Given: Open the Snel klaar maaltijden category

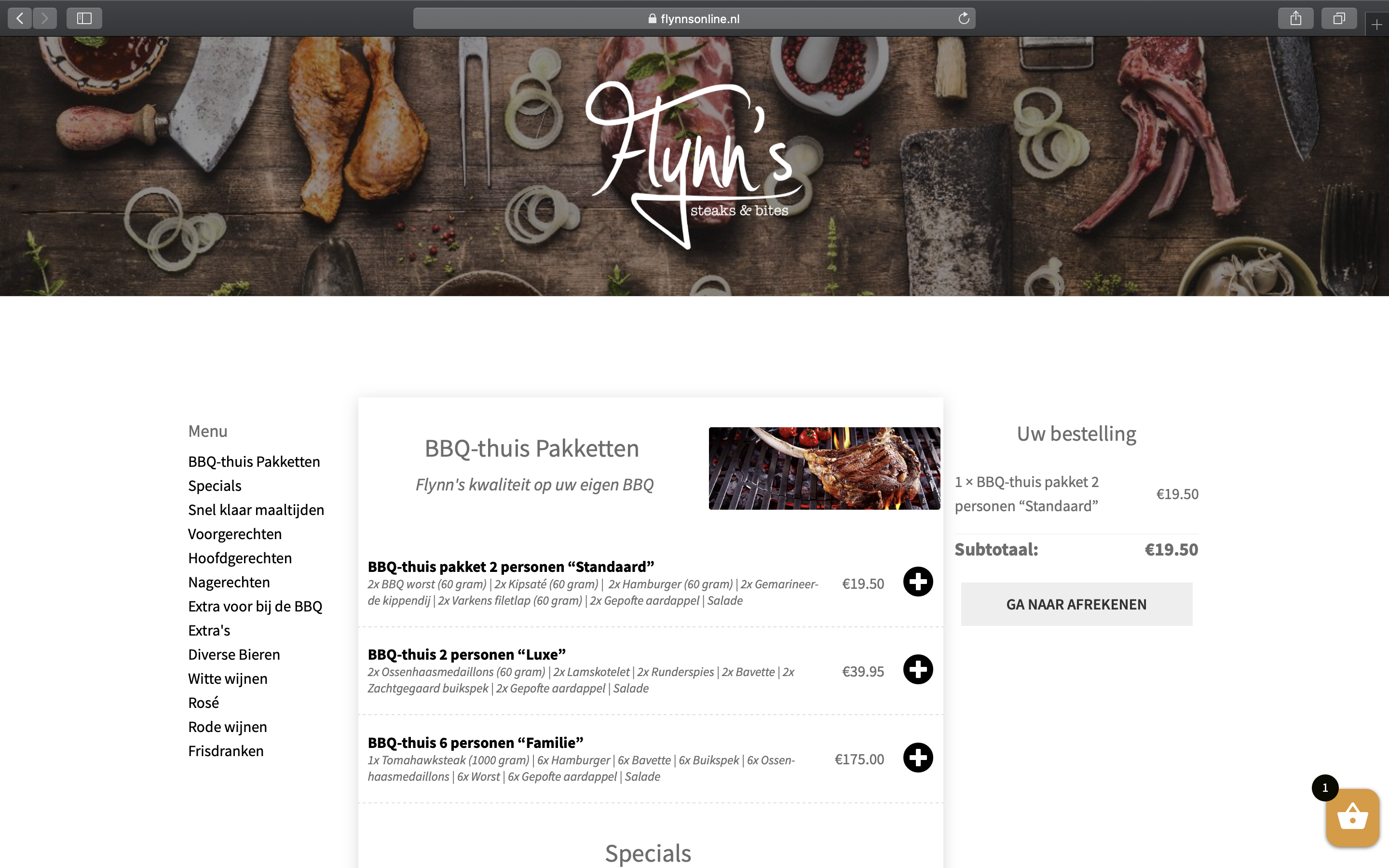Looking at the screenshot, I should point(256,510).
